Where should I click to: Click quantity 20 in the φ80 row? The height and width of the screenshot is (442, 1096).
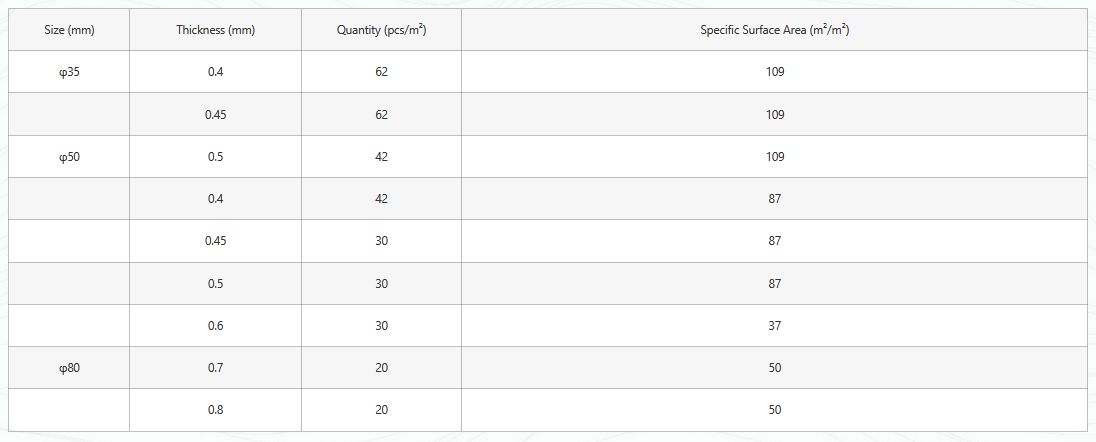[381, 368]
